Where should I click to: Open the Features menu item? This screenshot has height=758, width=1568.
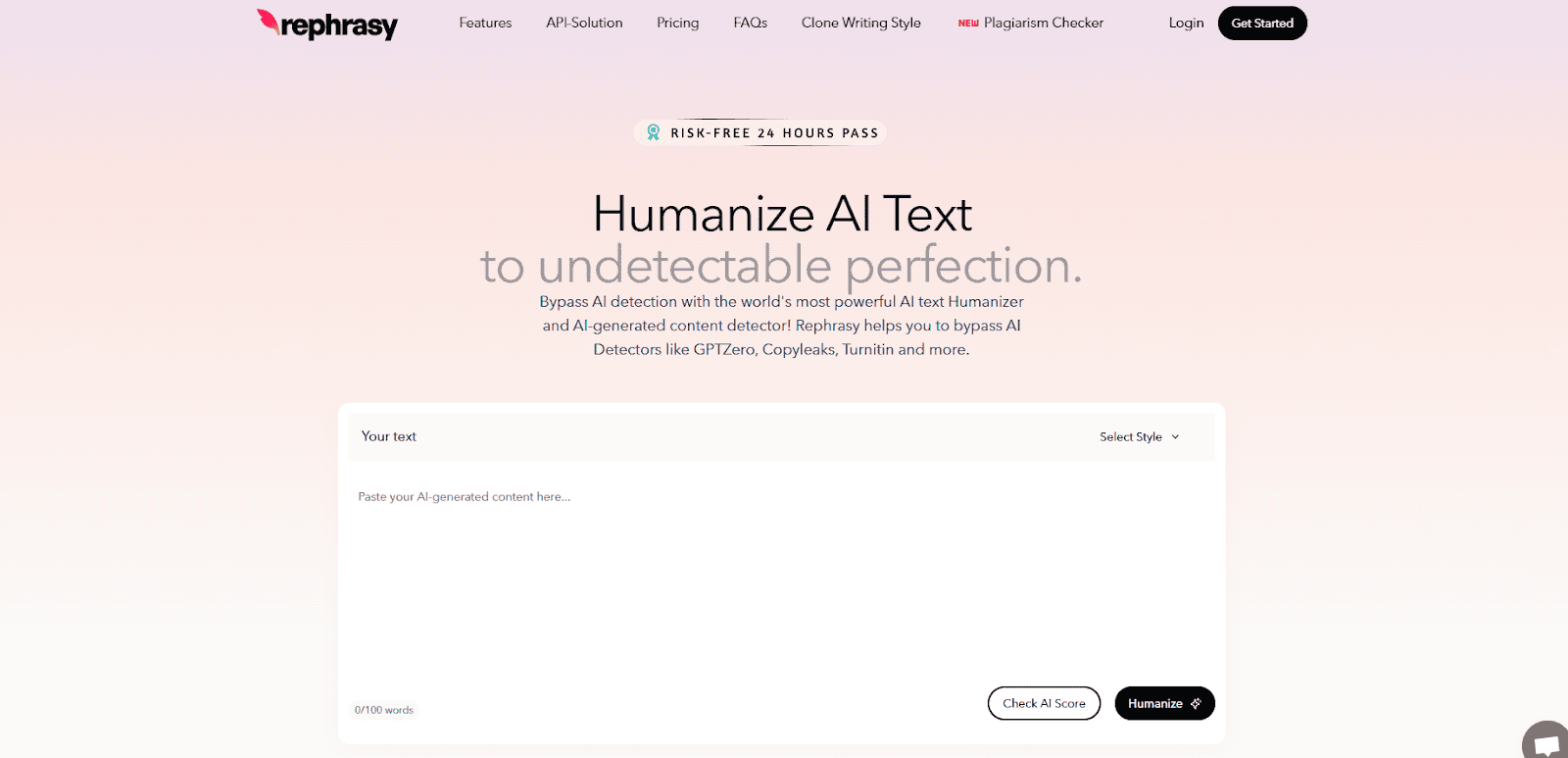pyautogui.click(x=485, y=23)
